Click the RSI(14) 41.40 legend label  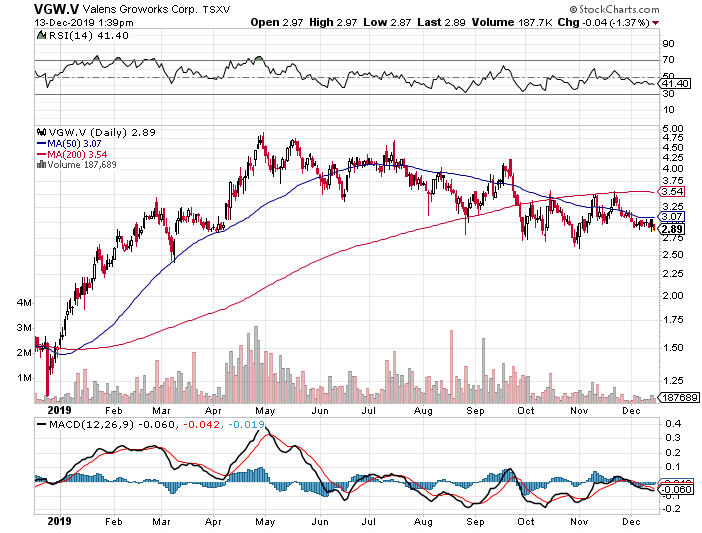[88, 35]
